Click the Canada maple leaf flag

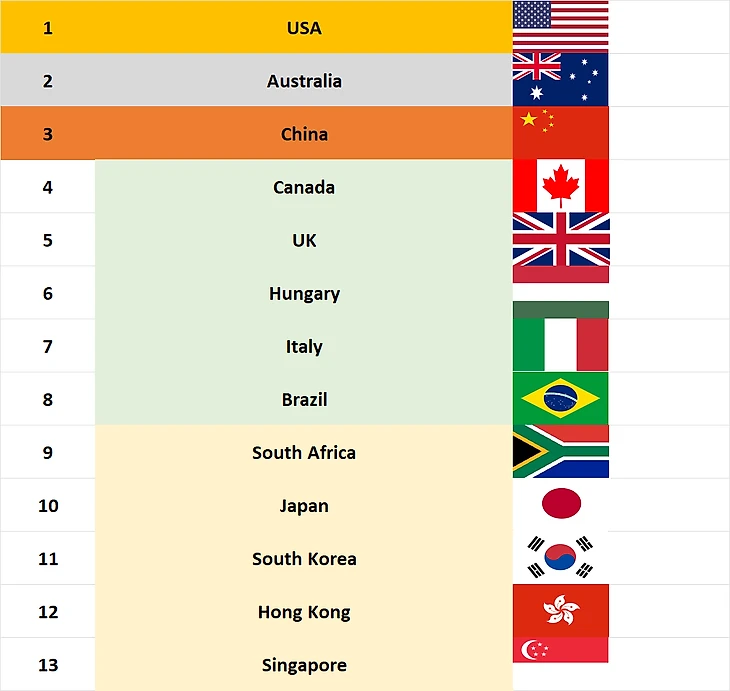[561, 186]
